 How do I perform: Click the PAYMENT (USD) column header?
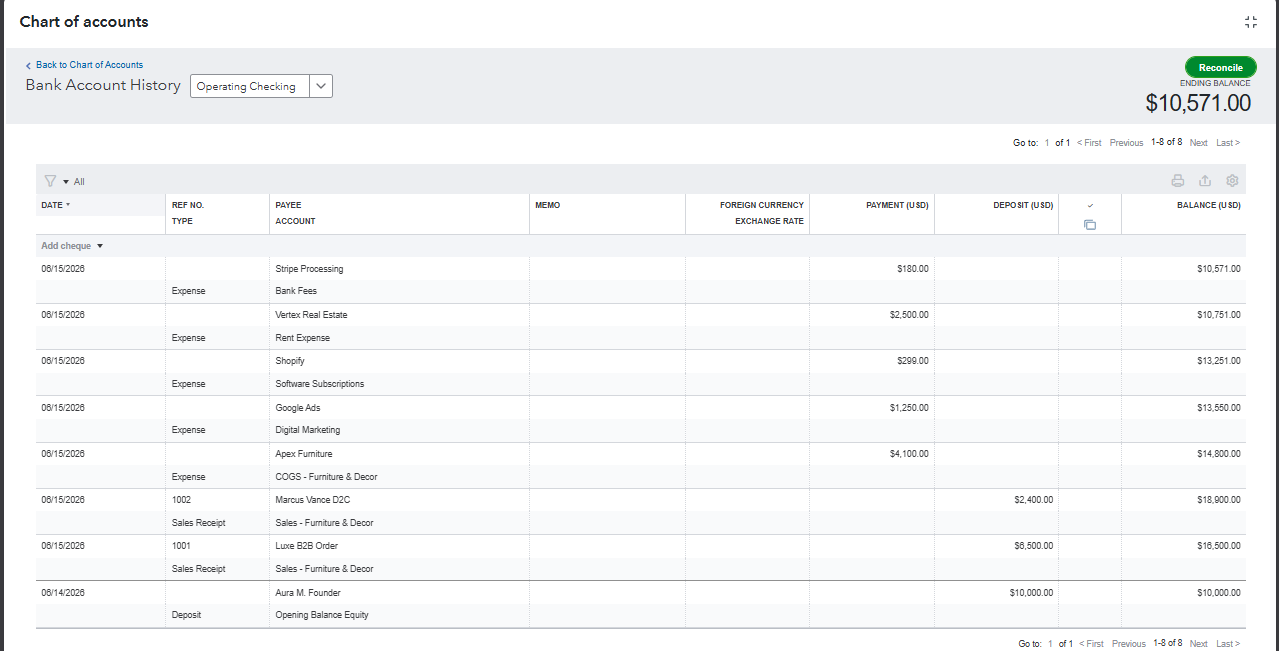pyautogui.click(x=897, y=205)
